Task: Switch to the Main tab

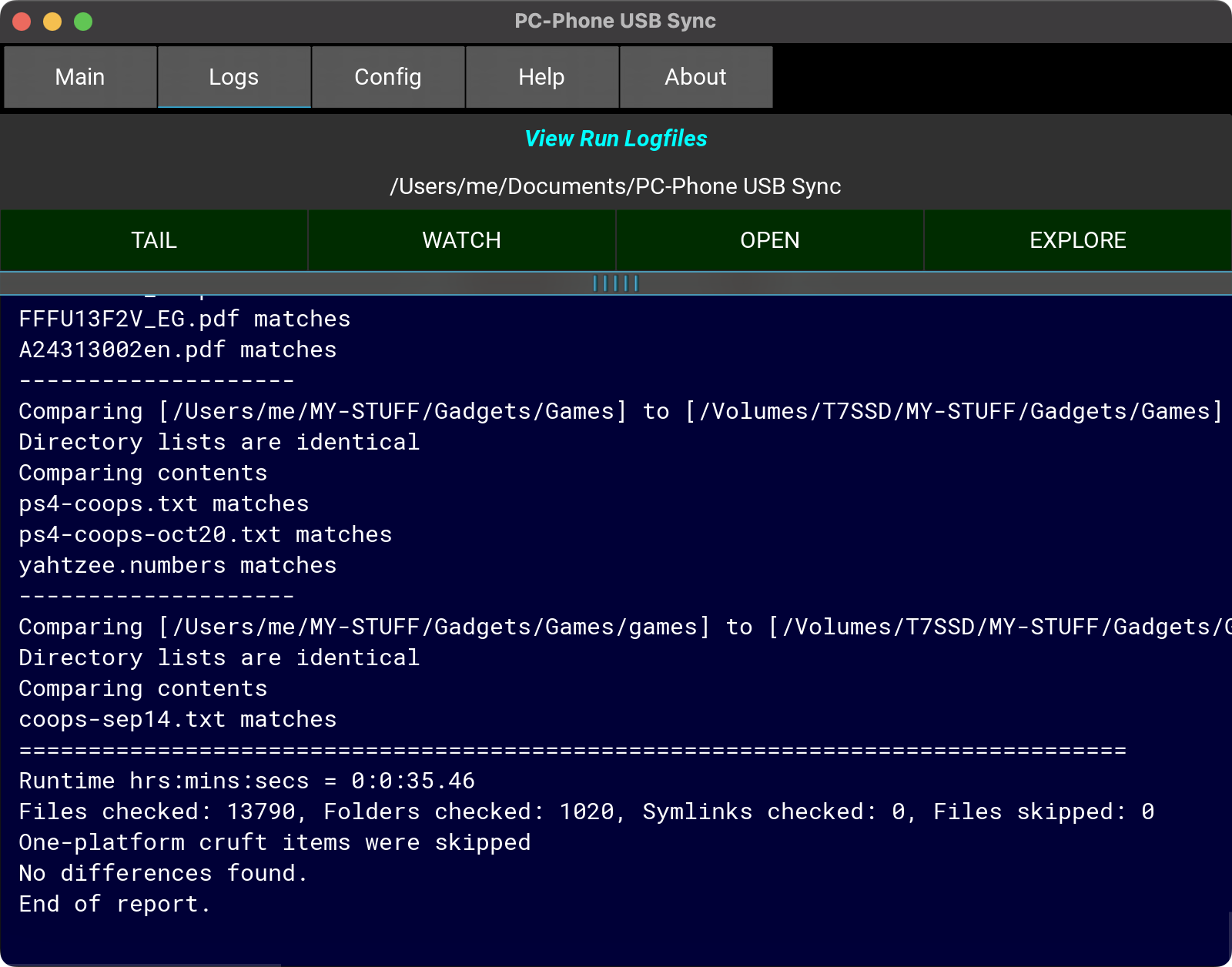Action: (x=80, y=77)
